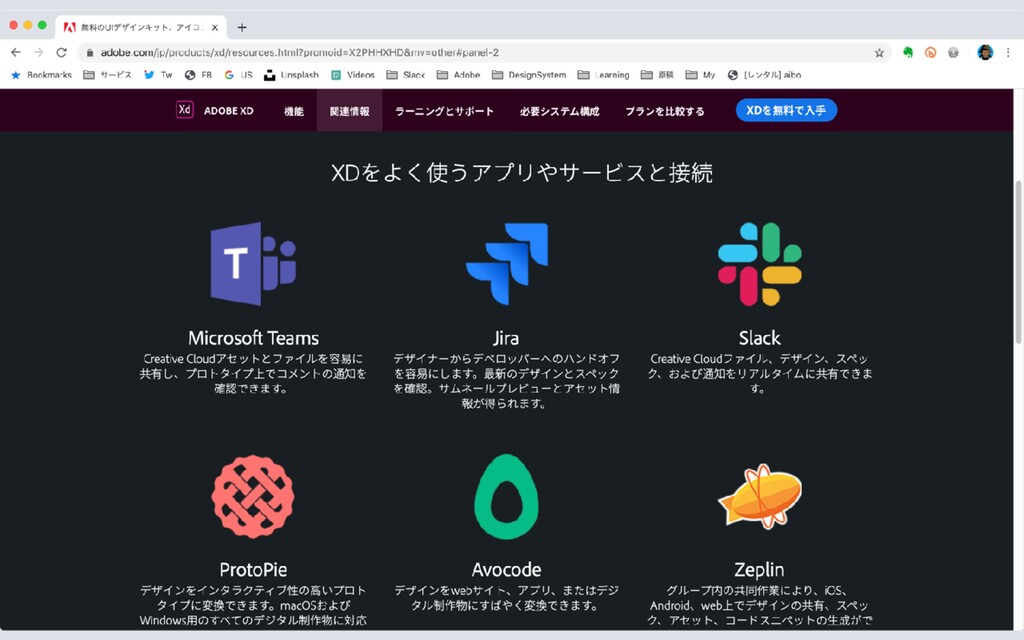The height and width of the screenshot is (640, 1024).
Task: Open the Chrome profile avatar
Action: (x=985, y=52)
